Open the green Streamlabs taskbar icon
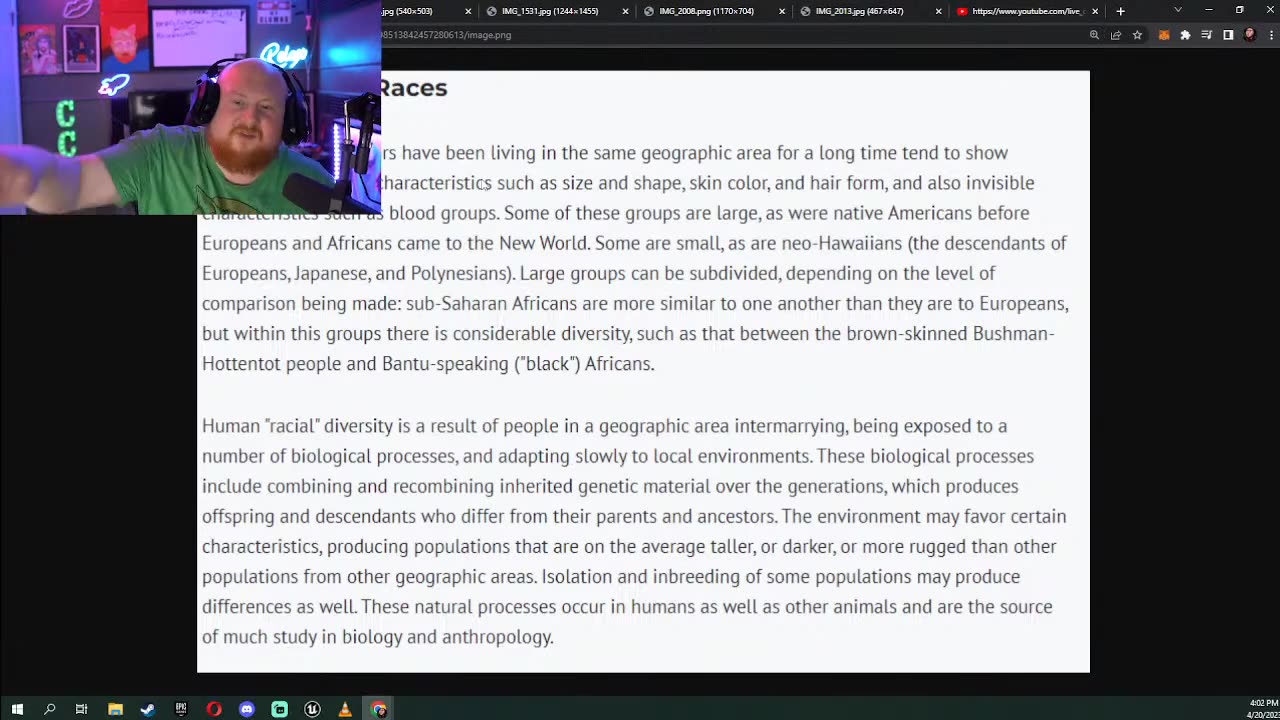The height and width of the screenshot is (720, 1280). pyautogui.click(x=280, y=709)
